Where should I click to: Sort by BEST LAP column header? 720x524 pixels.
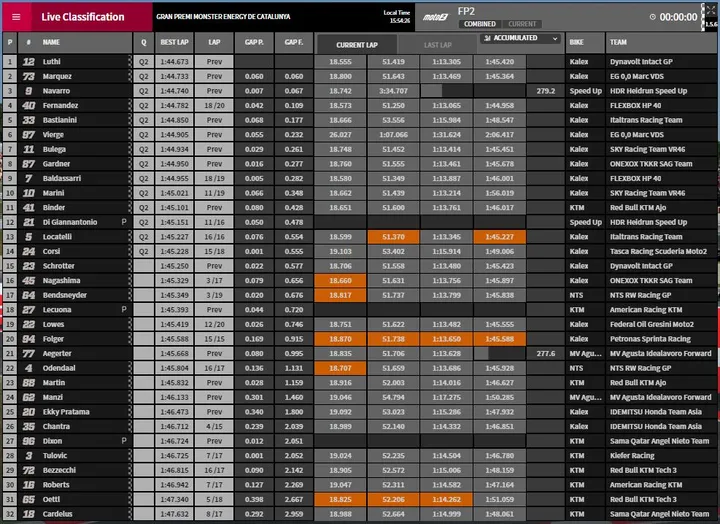(x=174, y=42)
